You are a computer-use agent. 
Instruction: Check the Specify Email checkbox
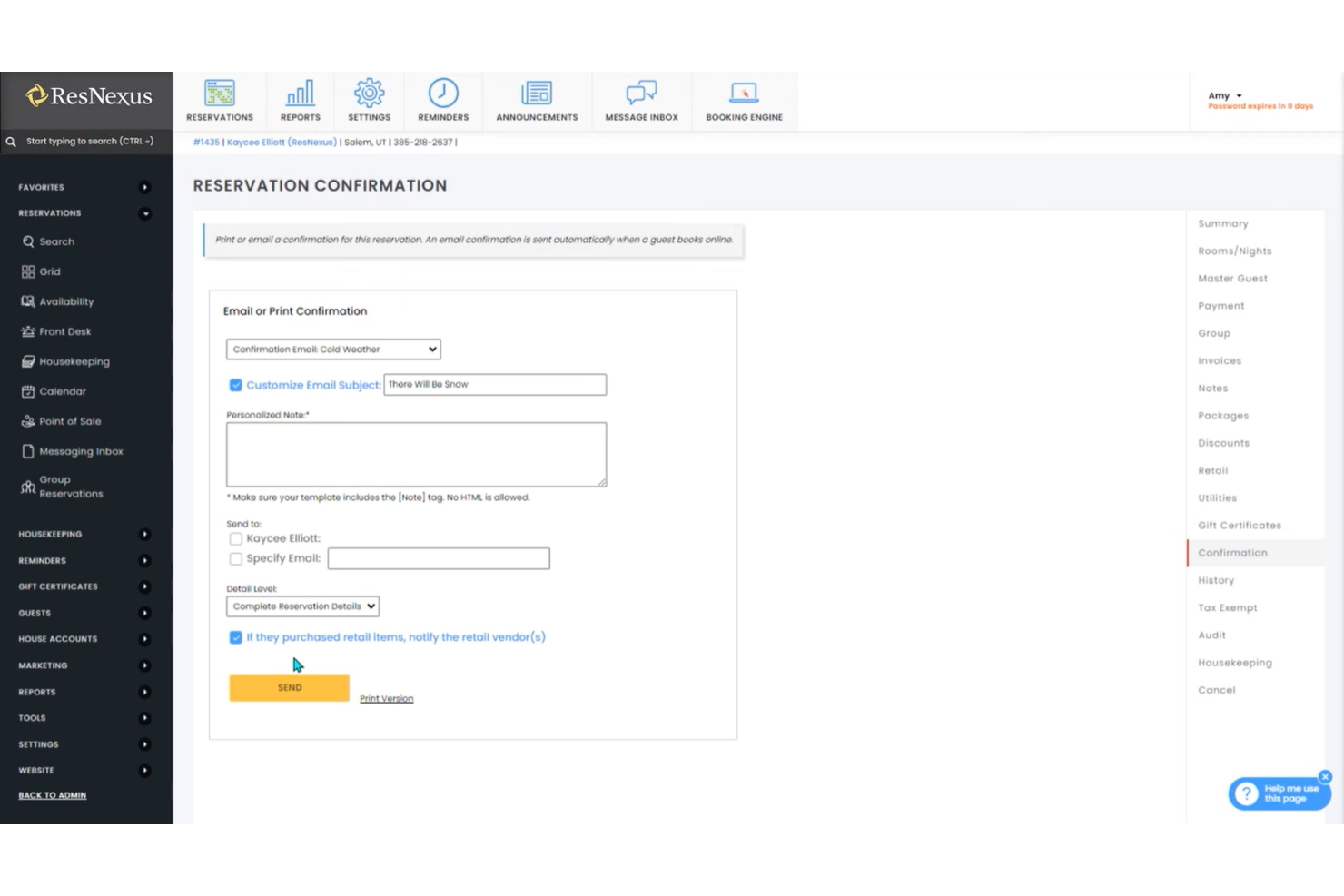[236, 558]
